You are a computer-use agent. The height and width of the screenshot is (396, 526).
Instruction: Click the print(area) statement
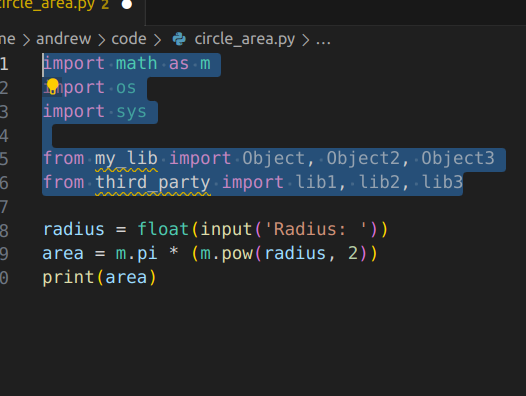99,278
